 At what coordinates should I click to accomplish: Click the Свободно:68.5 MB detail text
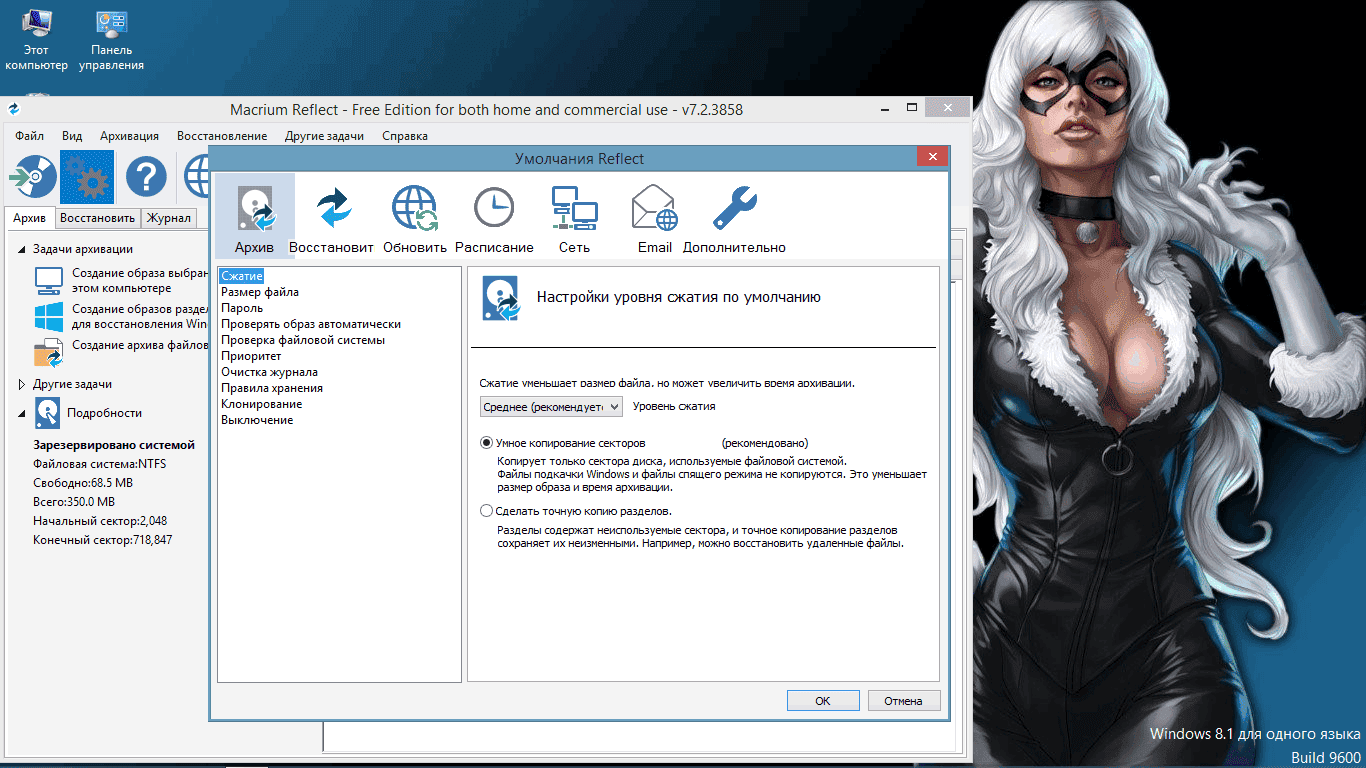(83, 483)
